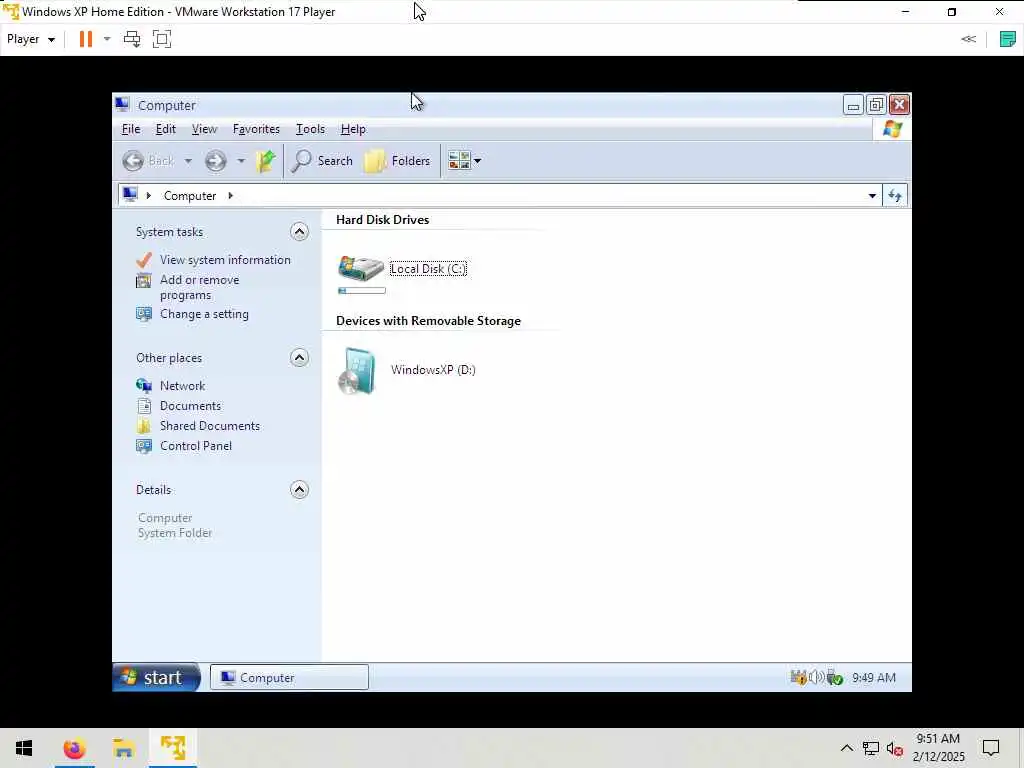1024x768 pixels.
Task: Go up one folder level icon
Action: click(266, 161)
